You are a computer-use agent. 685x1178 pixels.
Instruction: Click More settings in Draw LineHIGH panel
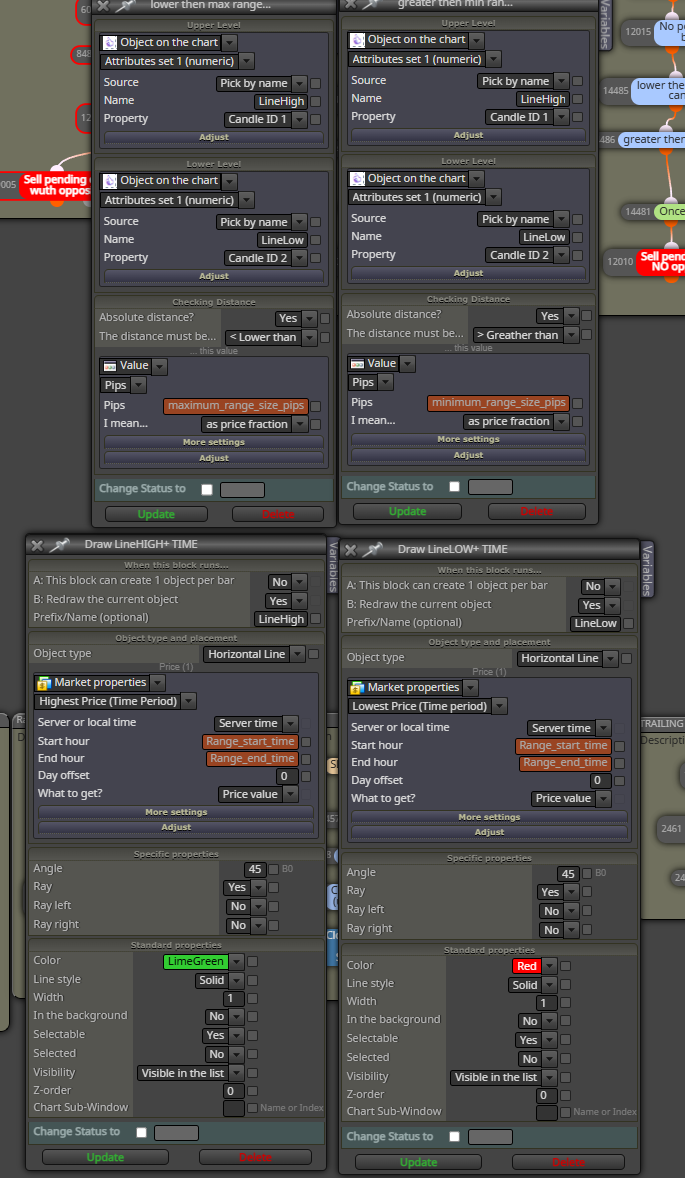pyautogui.click(x=177, y=812)
